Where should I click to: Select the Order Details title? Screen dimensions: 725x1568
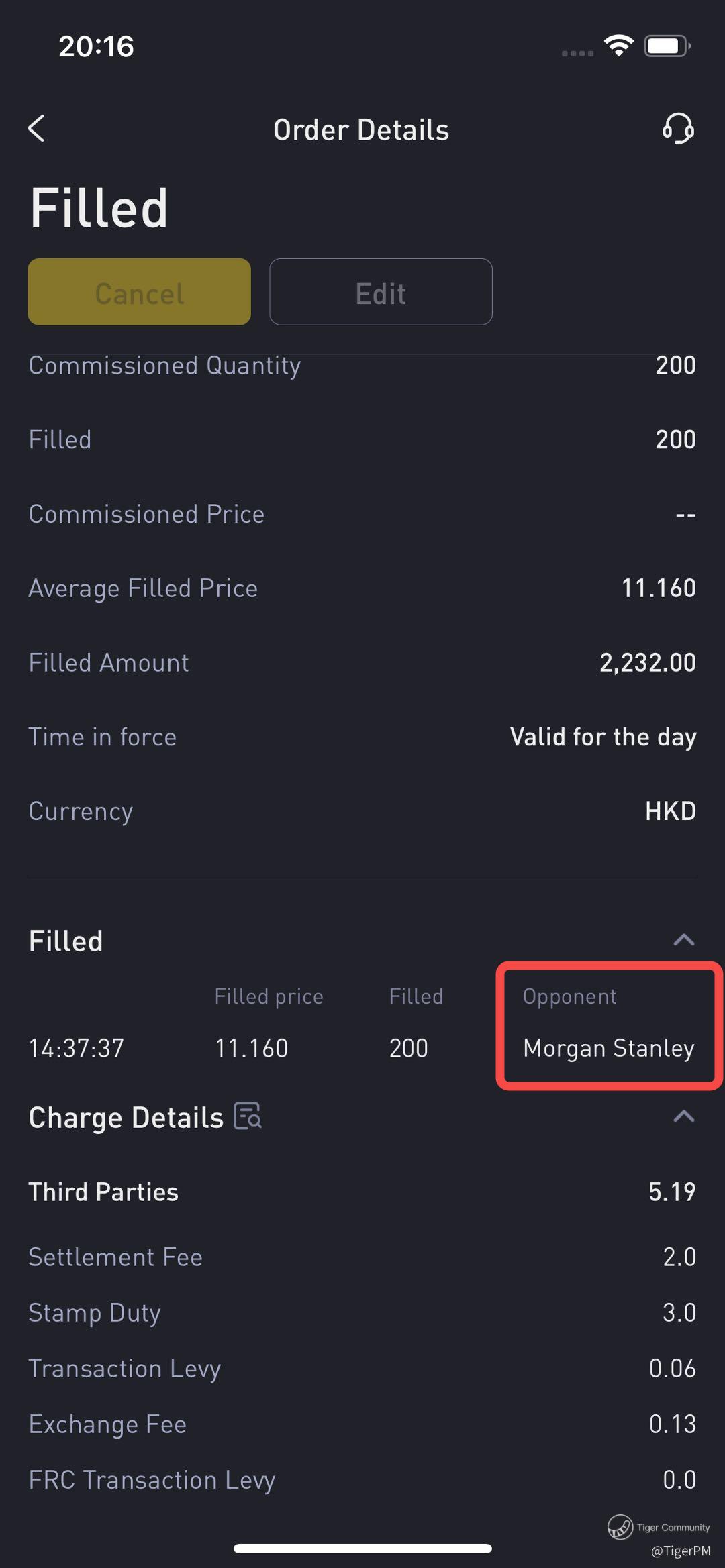point(361,129)
